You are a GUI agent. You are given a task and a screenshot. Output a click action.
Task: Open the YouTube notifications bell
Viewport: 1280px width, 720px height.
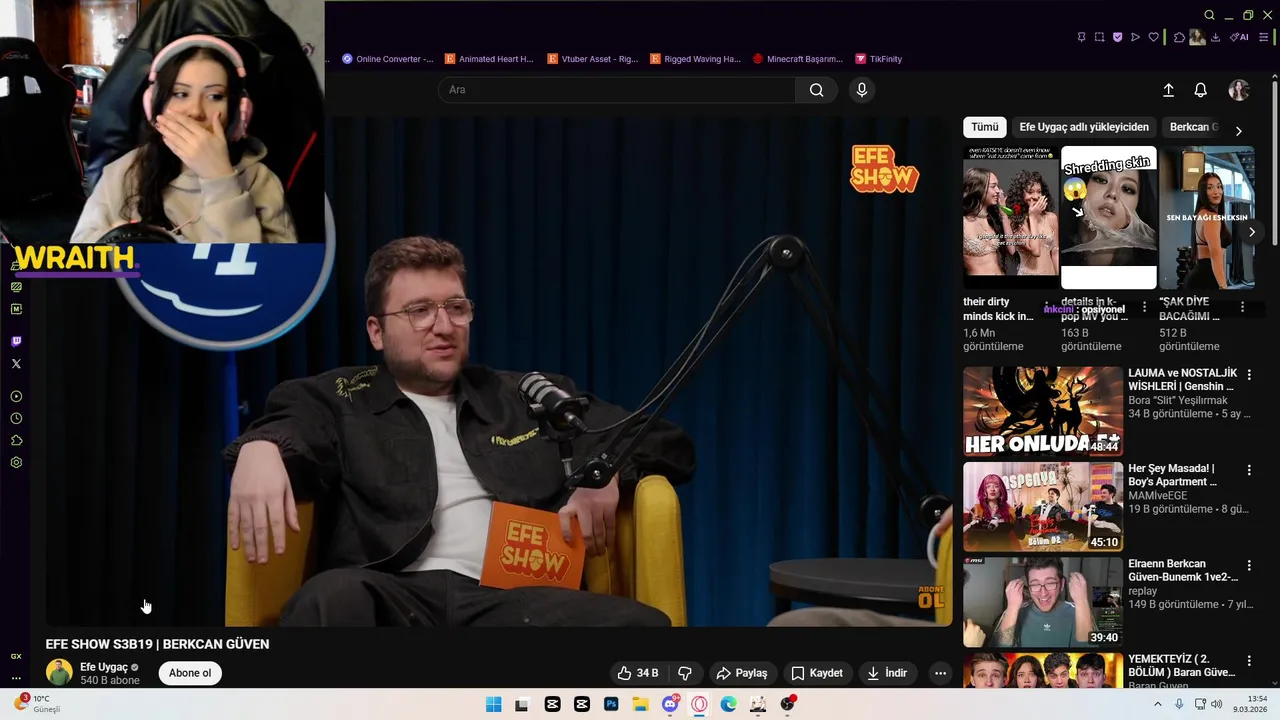click(1201, 90)
